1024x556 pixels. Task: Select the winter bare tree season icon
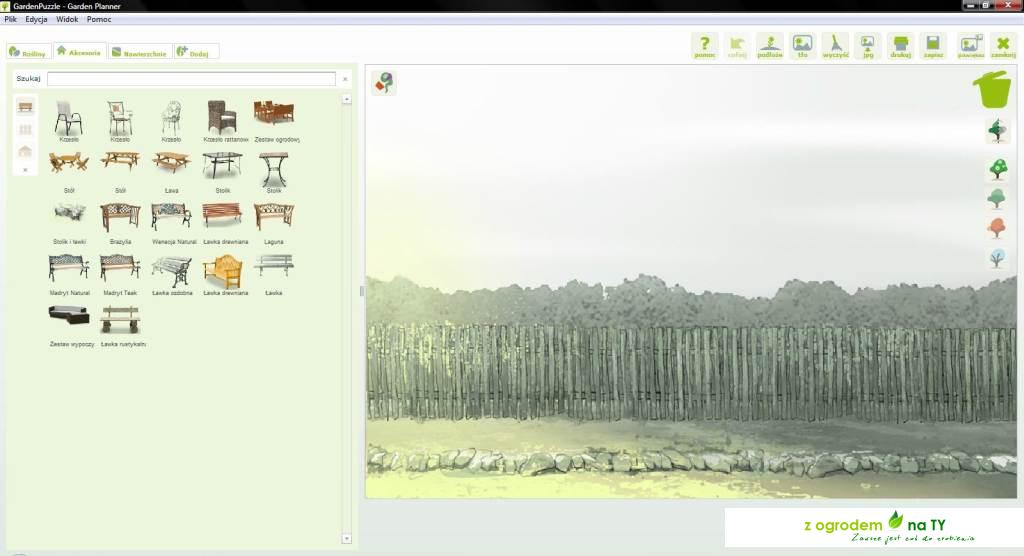point(997,258)
